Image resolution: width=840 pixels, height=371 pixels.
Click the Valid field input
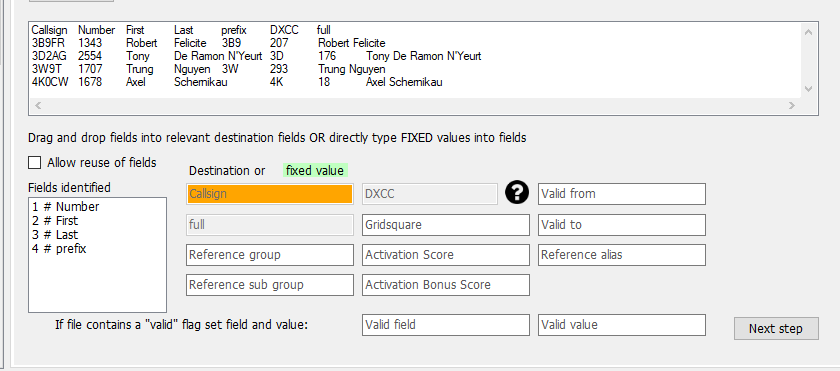coord(446,325)
